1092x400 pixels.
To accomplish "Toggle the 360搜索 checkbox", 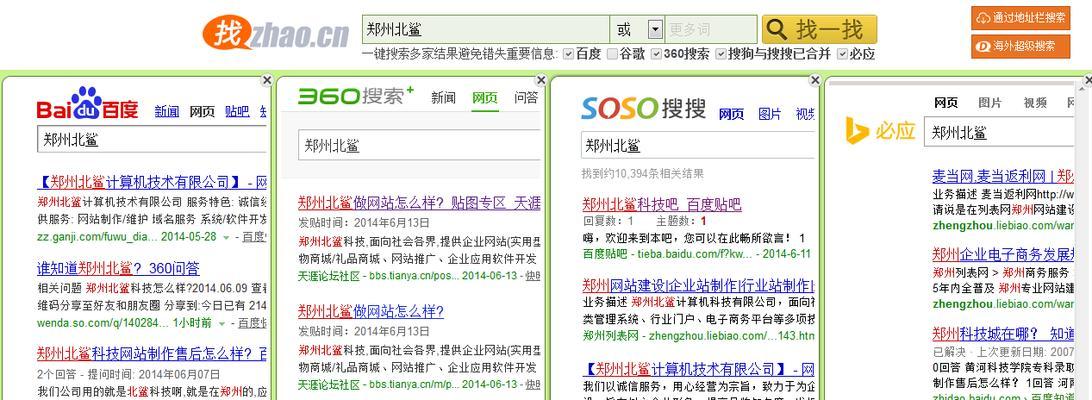I will tap(656, 54).
